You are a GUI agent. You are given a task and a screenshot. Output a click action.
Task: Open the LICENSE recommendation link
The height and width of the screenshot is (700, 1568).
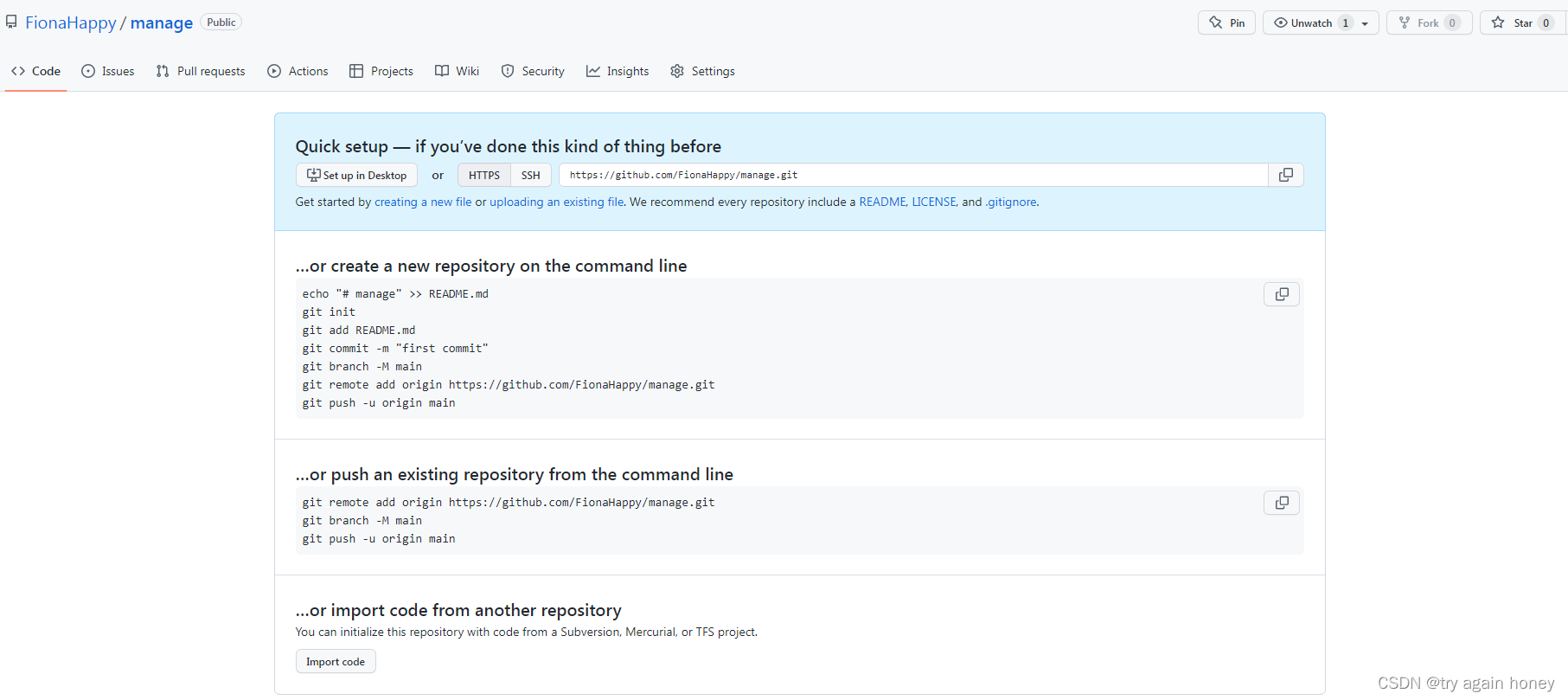934,202
